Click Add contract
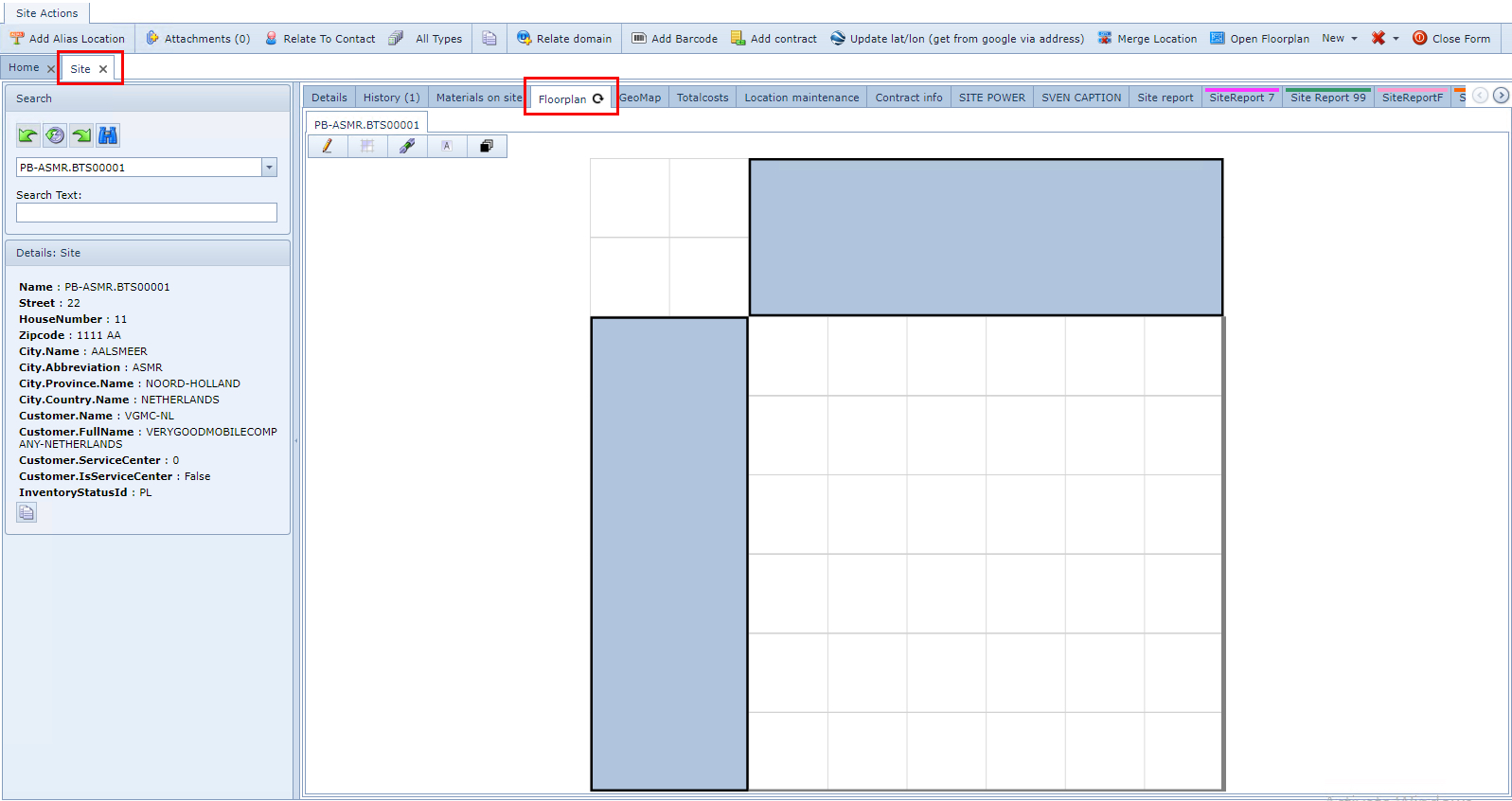The height and width of the screenshot is (801, 1512). 774,39
